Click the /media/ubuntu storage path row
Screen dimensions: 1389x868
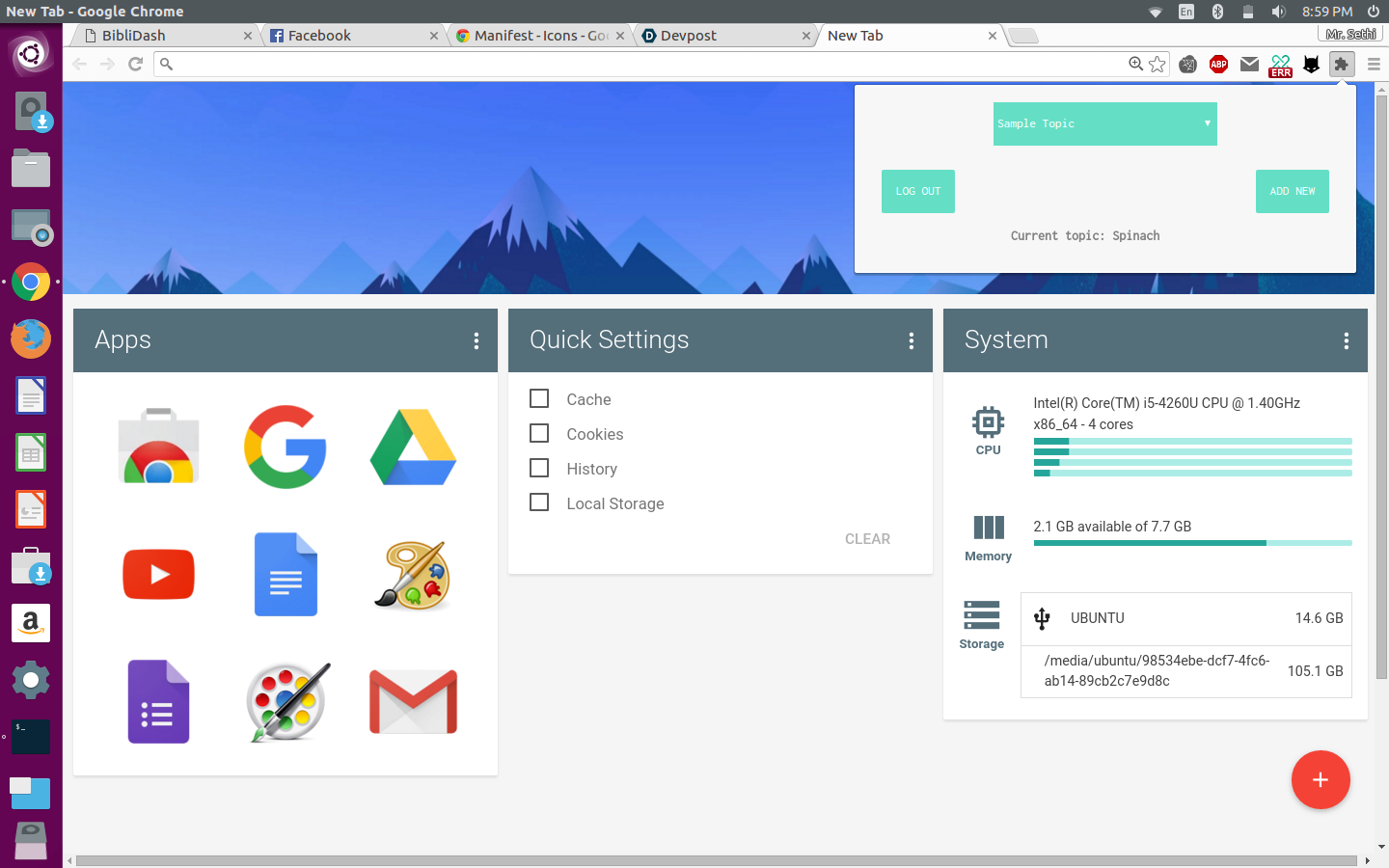click(1186, 670)
